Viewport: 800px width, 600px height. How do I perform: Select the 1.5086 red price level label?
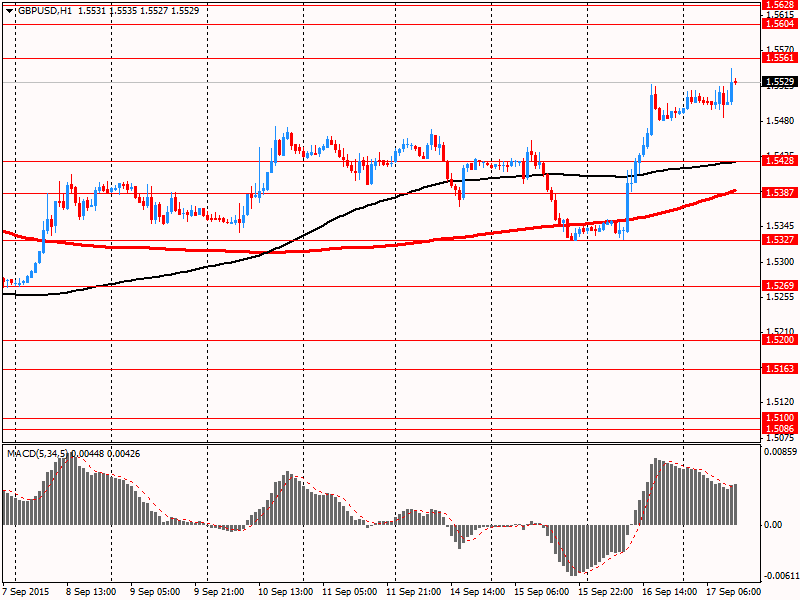click(x=779, y=429)
